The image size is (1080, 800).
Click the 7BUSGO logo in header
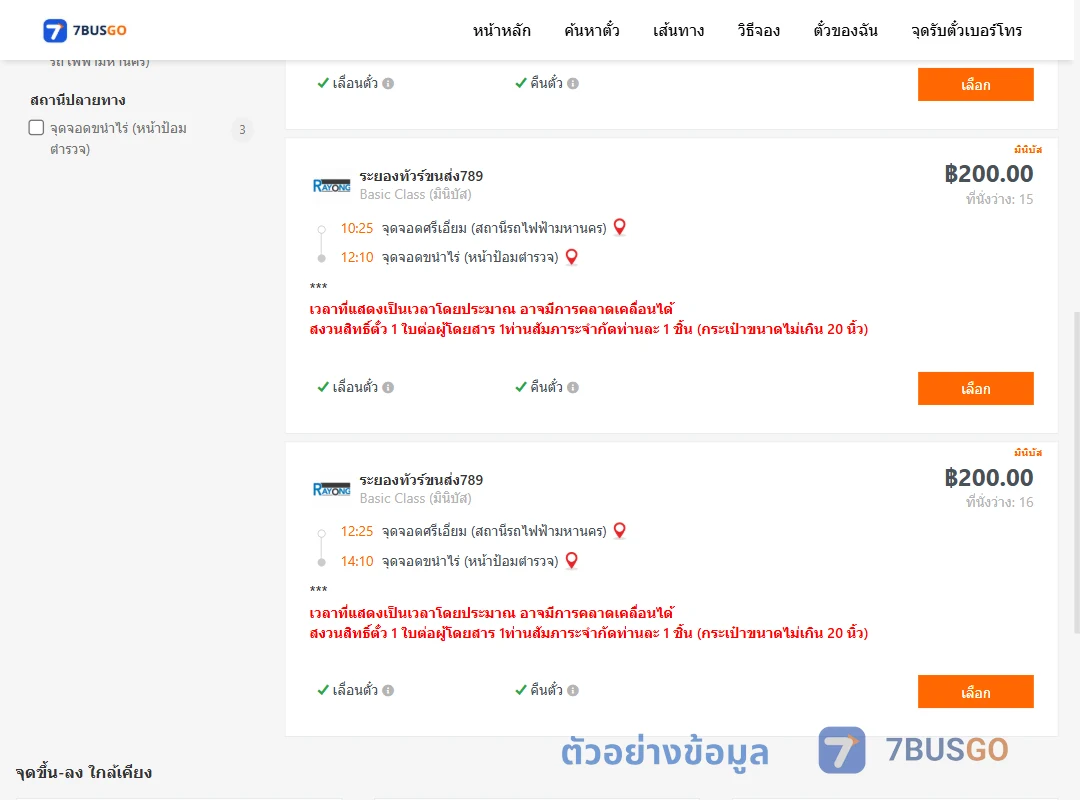[85, 30]
